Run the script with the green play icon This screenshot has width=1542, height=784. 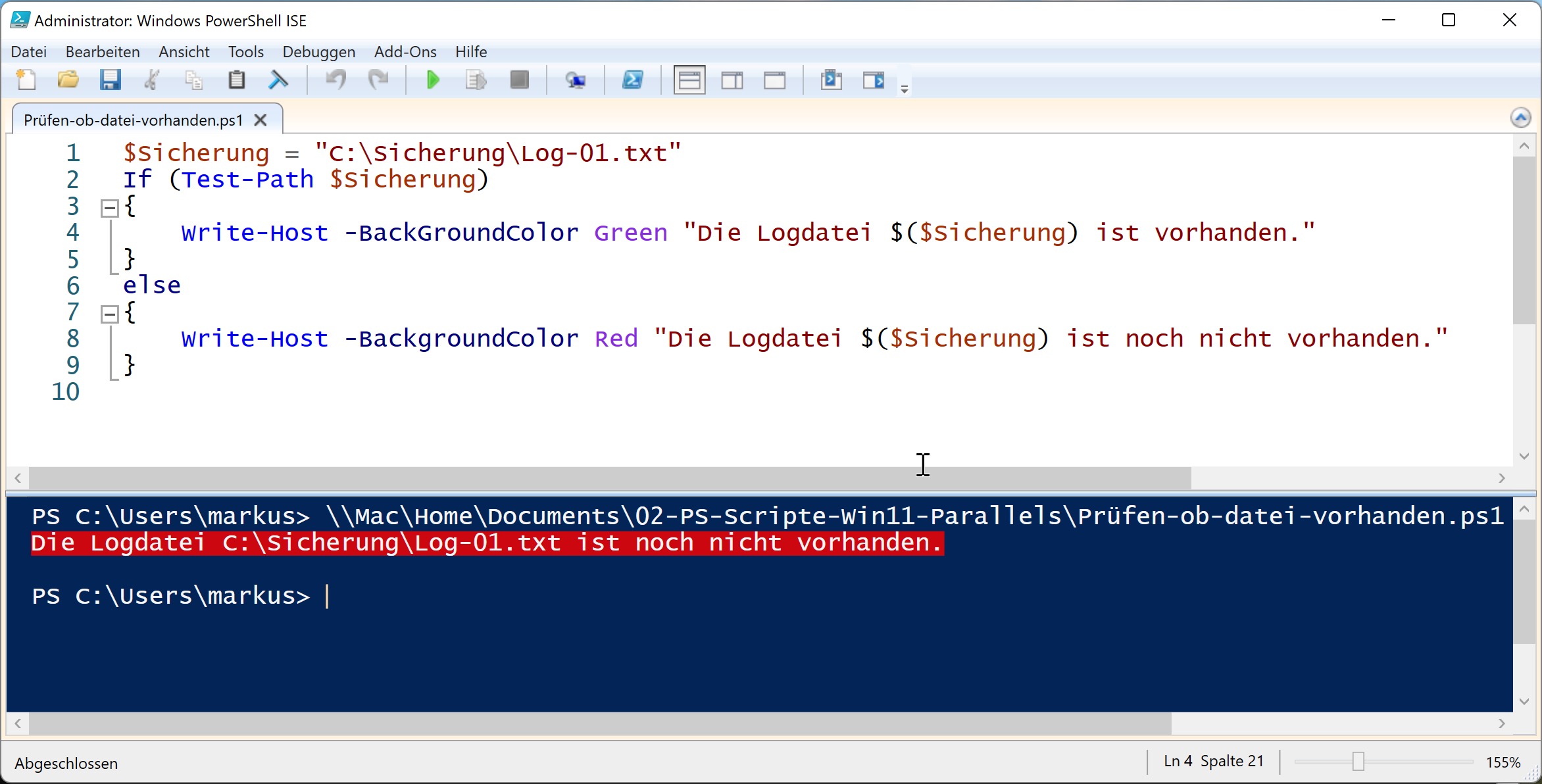pos(433,80)
